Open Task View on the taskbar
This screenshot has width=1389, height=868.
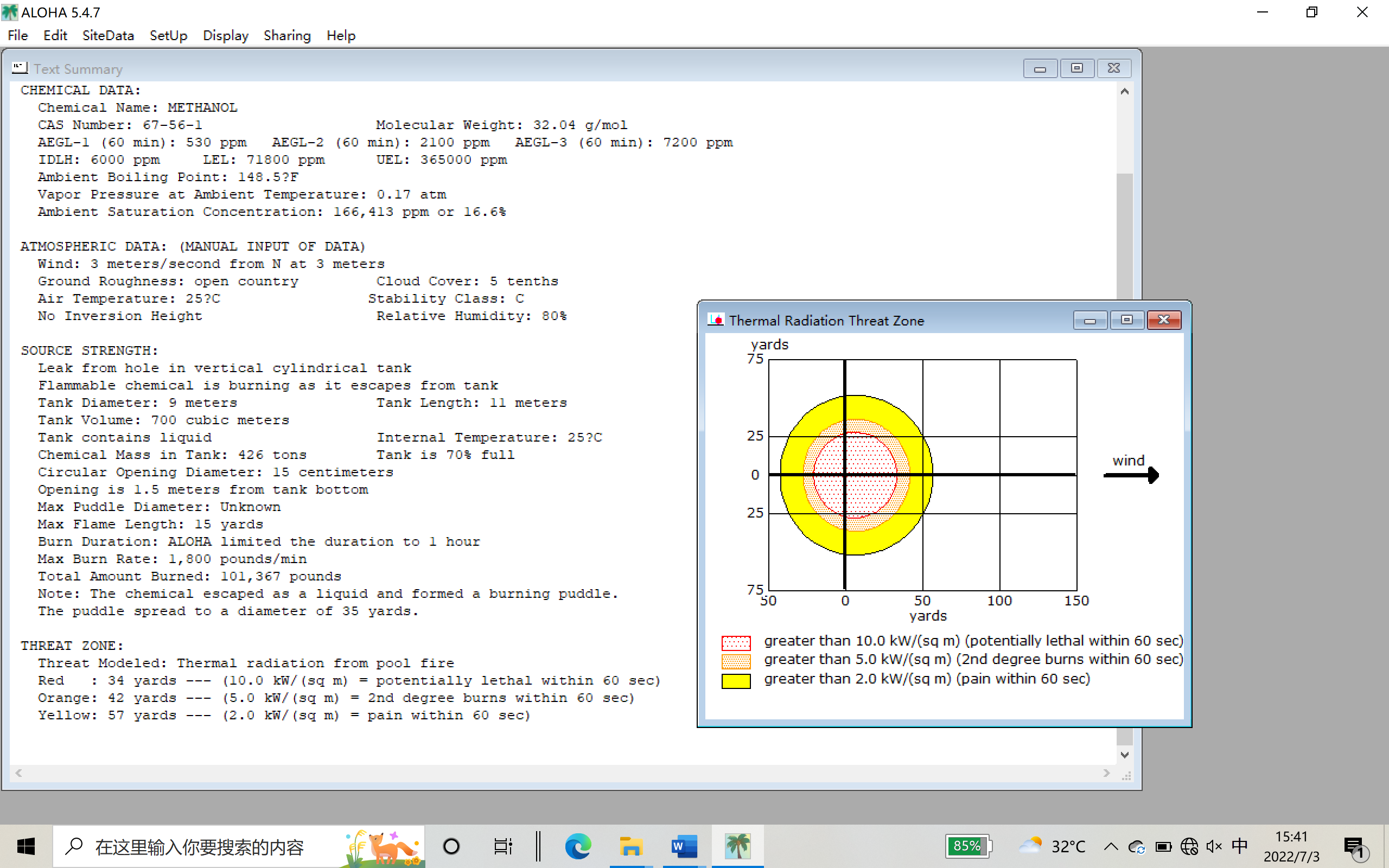[x=503, y=846]
